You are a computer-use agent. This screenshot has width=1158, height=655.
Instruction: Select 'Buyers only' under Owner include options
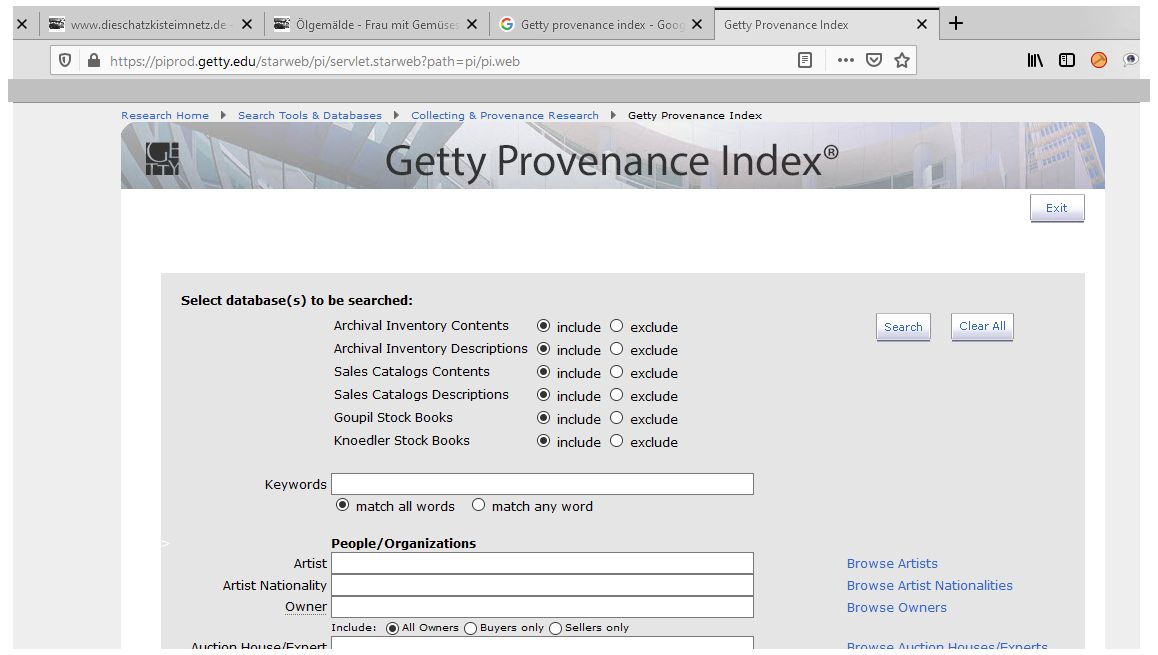point(470,628)
